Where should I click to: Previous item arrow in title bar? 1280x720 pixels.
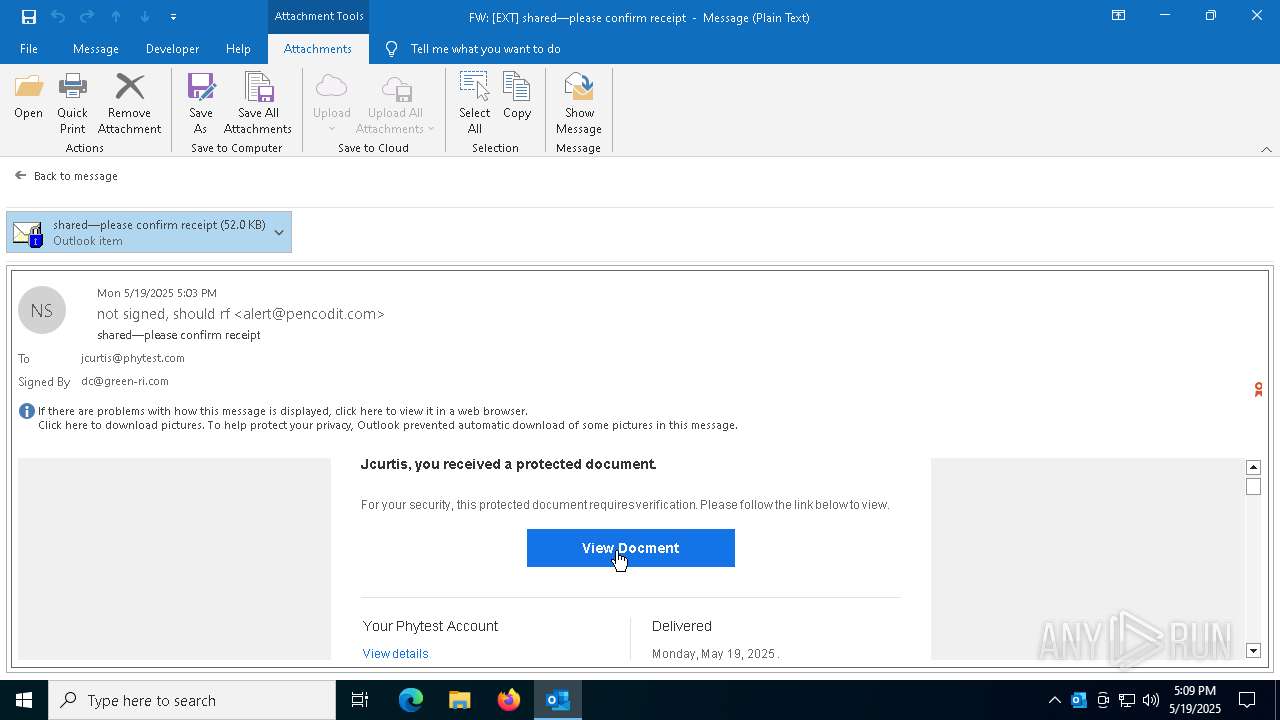click(116, 16)
